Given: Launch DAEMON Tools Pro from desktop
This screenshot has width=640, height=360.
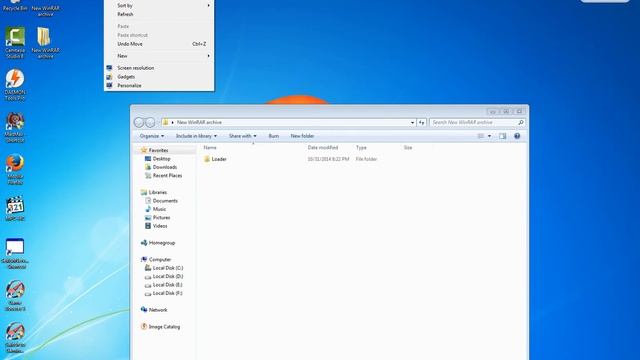Looking at the screenshot, I should pos(15,84).
